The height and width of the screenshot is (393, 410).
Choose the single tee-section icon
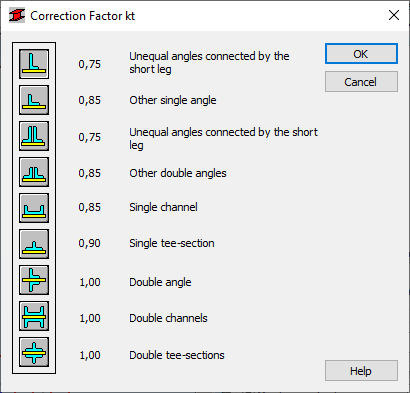34,244
